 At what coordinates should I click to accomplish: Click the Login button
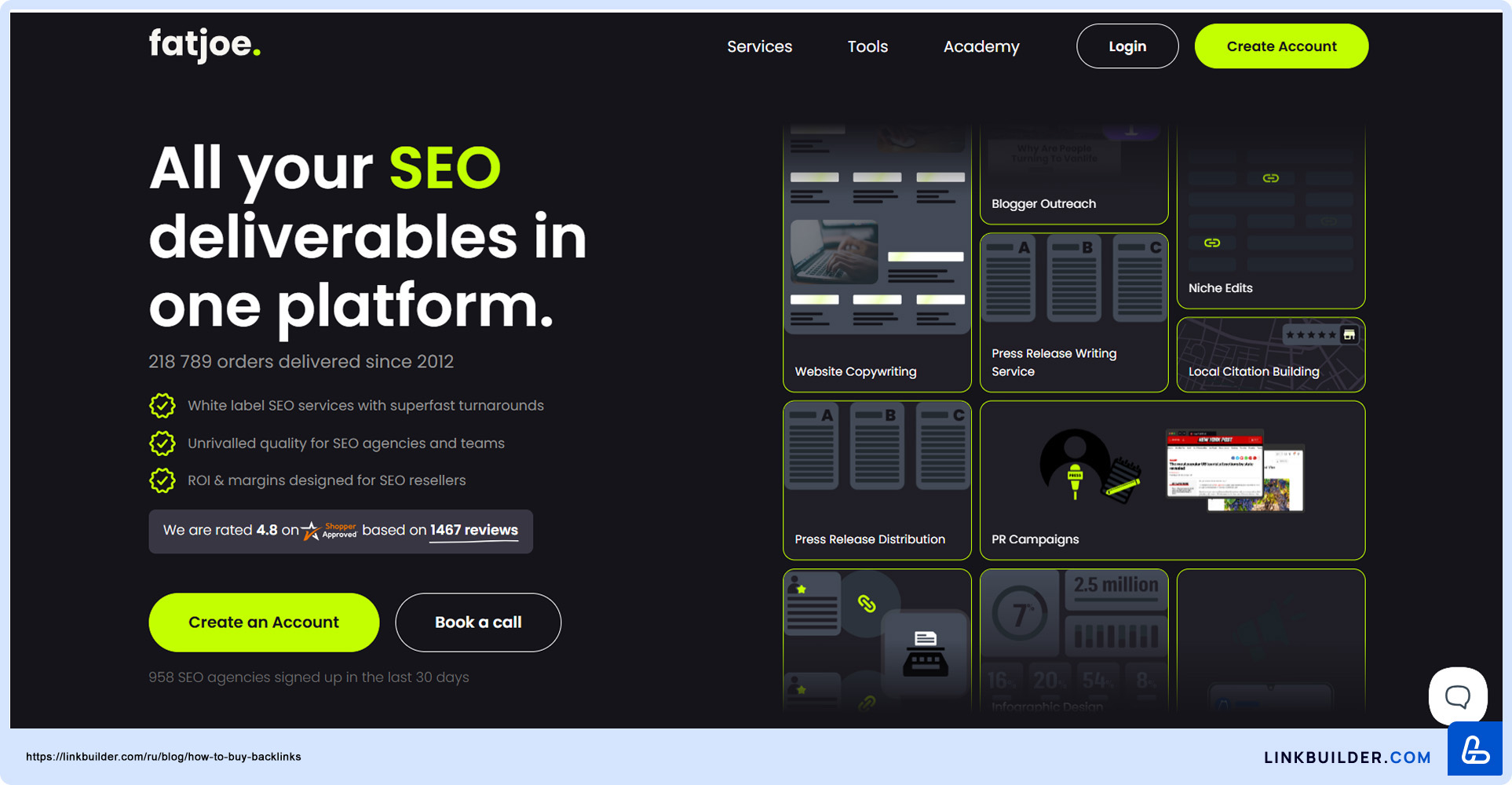point(1127,46)
